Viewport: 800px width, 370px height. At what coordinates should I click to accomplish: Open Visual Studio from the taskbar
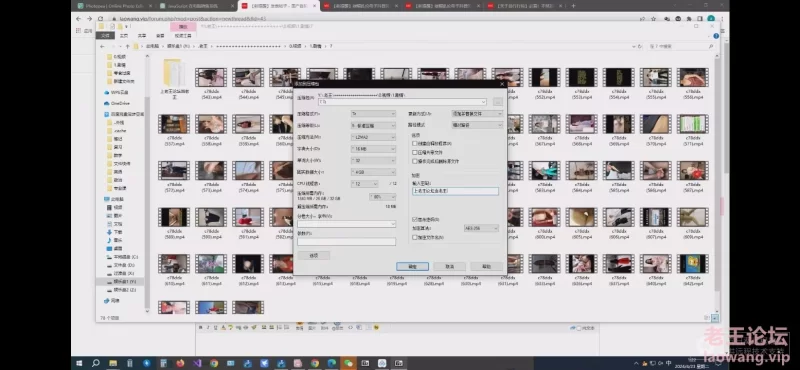(x=197, y=363)
